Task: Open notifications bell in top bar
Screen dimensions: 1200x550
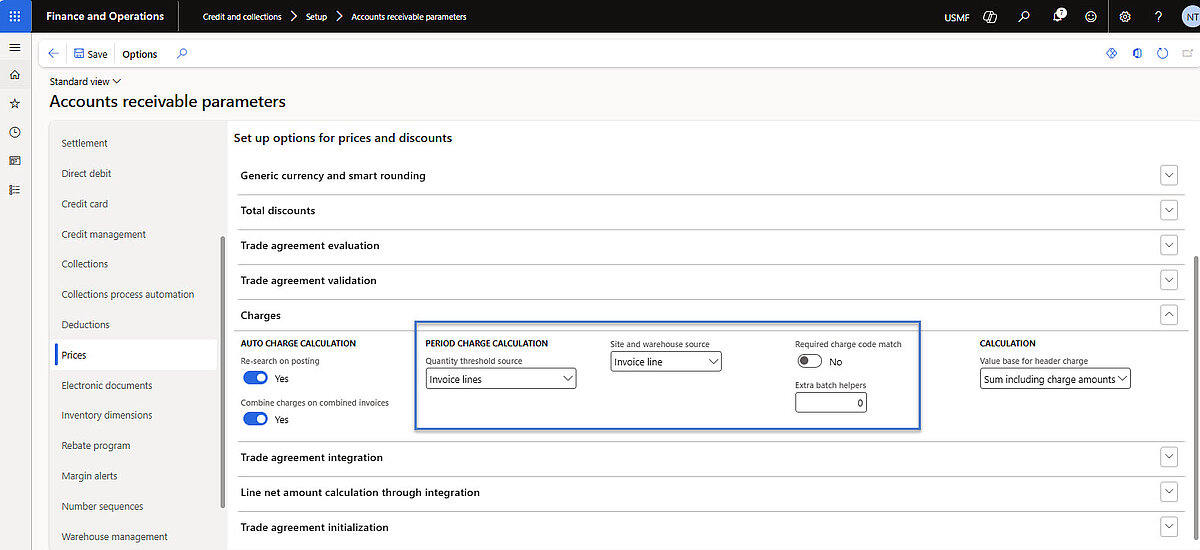Action: (1059, 16)
